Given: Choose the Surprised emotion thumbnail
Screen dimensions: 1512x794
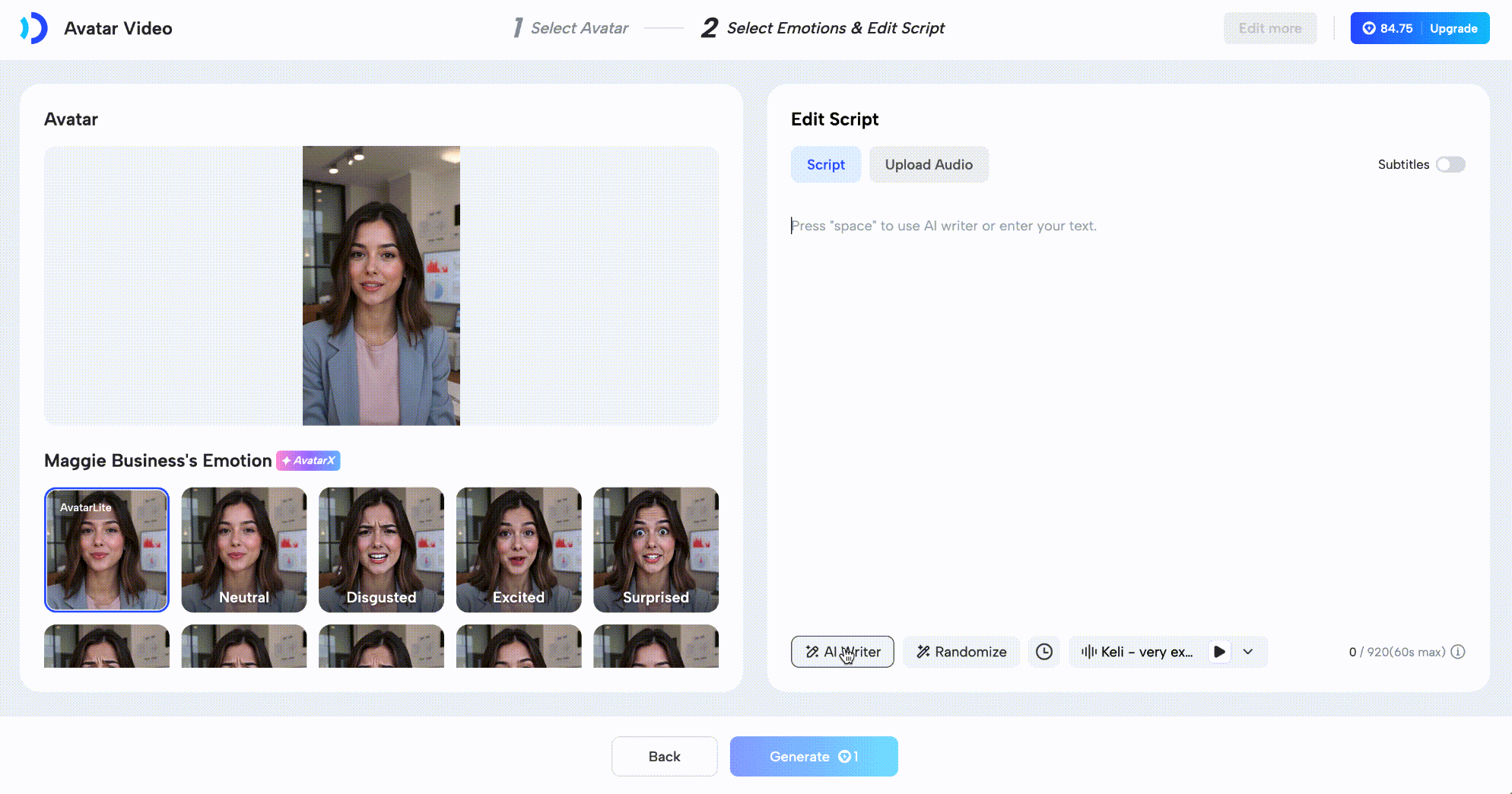Looking at the screenshot, I should click(656, 549).
